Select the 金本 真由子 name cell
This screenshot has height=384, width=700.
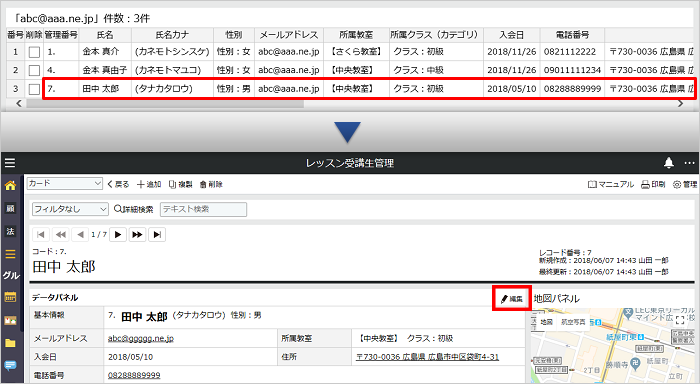pyautogui.click(x=105, y=70)
